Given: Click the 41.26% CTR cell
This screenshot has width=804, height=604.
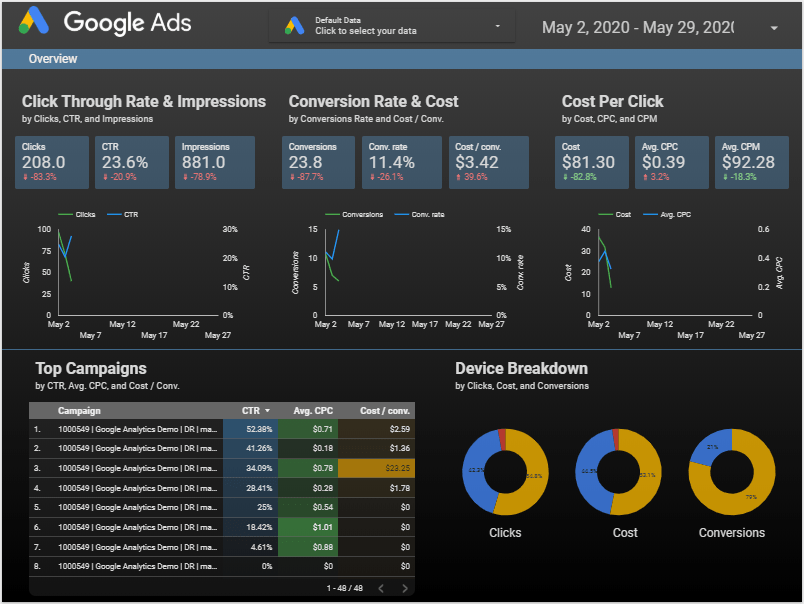Looking at the screenshot, I should tap(250, 448).
